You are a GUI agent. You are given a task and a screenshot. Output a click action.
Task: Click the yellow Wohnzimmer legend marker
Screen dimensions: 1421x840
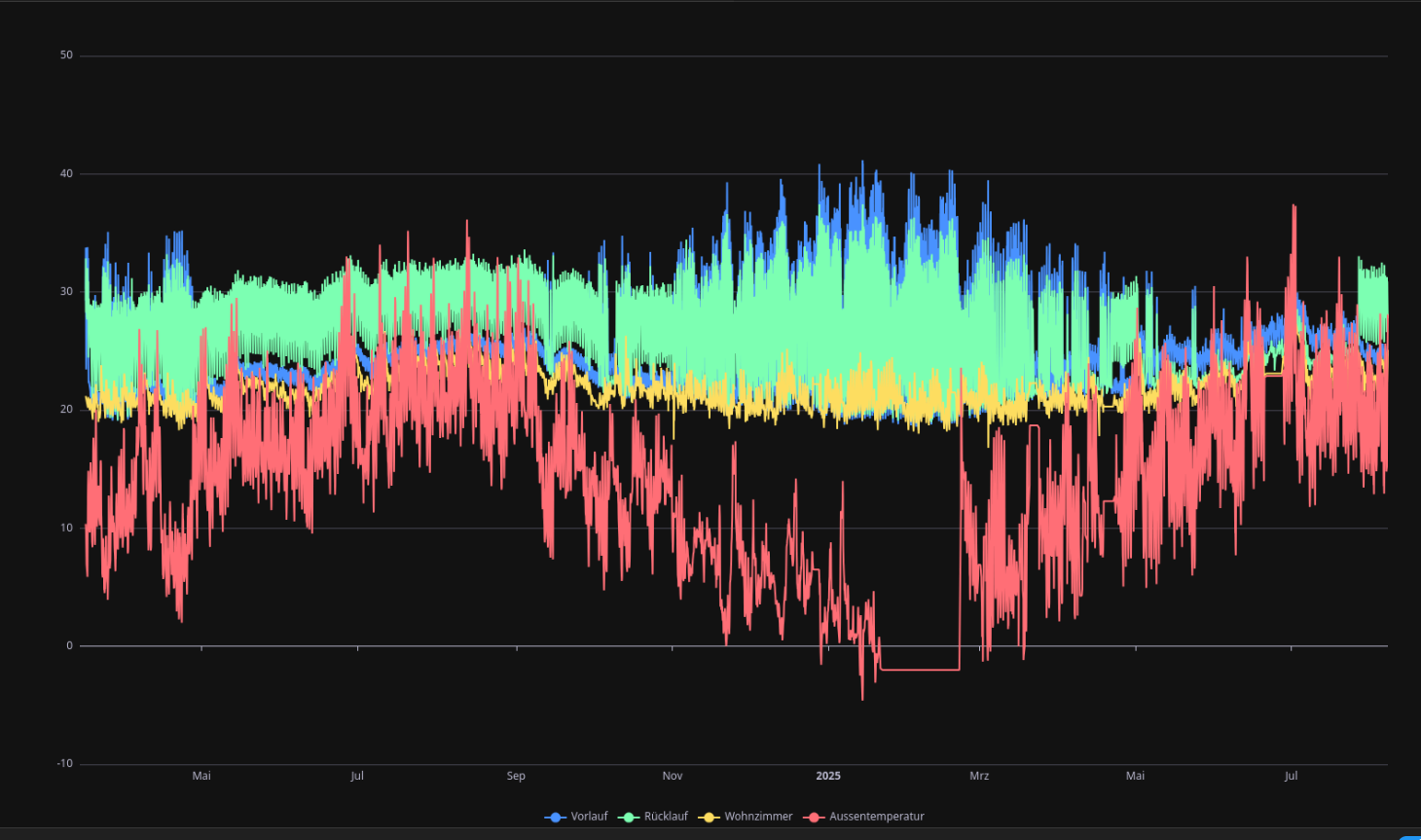click(x=709, y=818)
